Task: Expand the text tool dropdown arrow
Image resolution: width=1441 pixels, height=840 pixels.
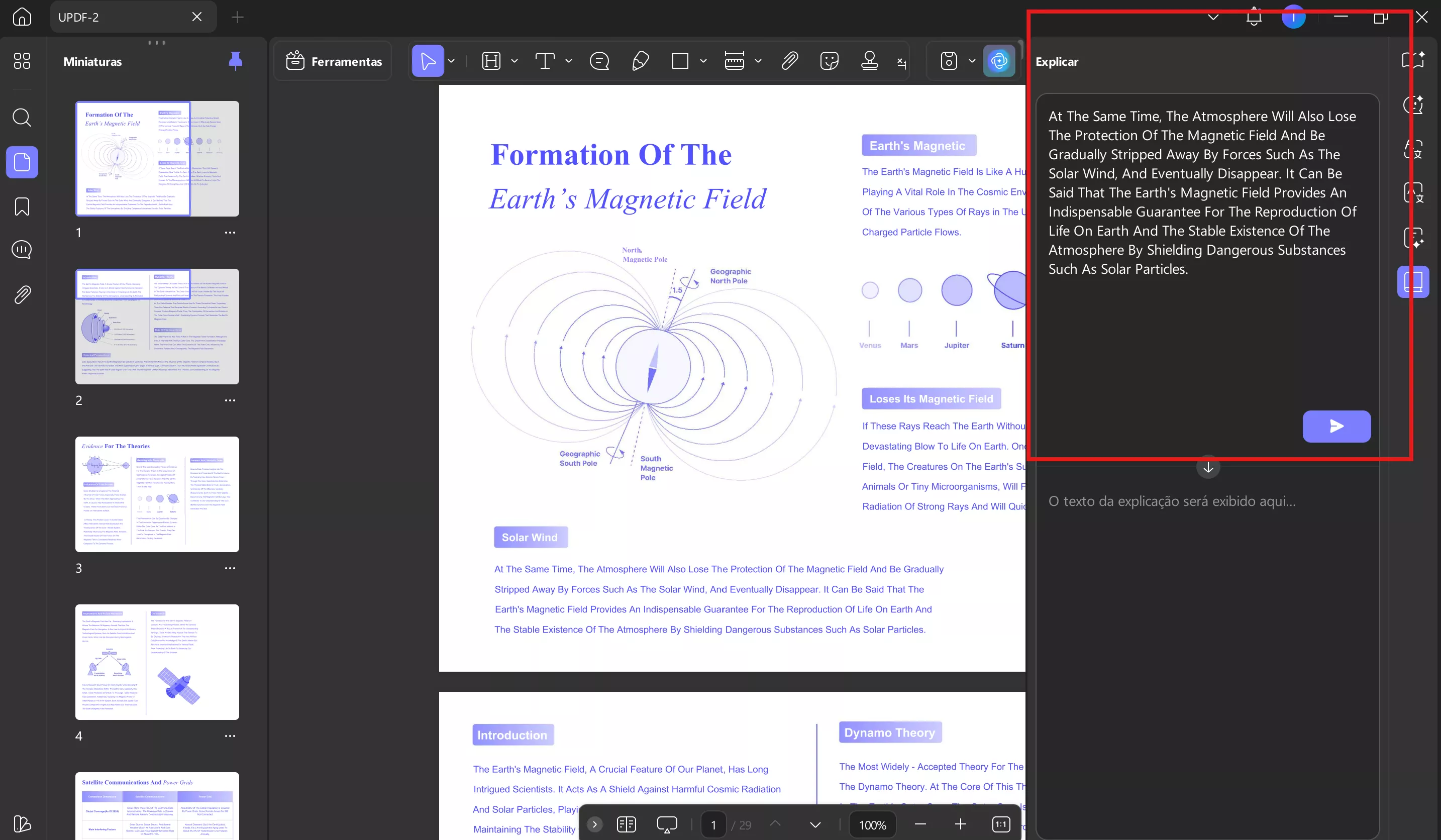Action: click(x=568, y=61)
